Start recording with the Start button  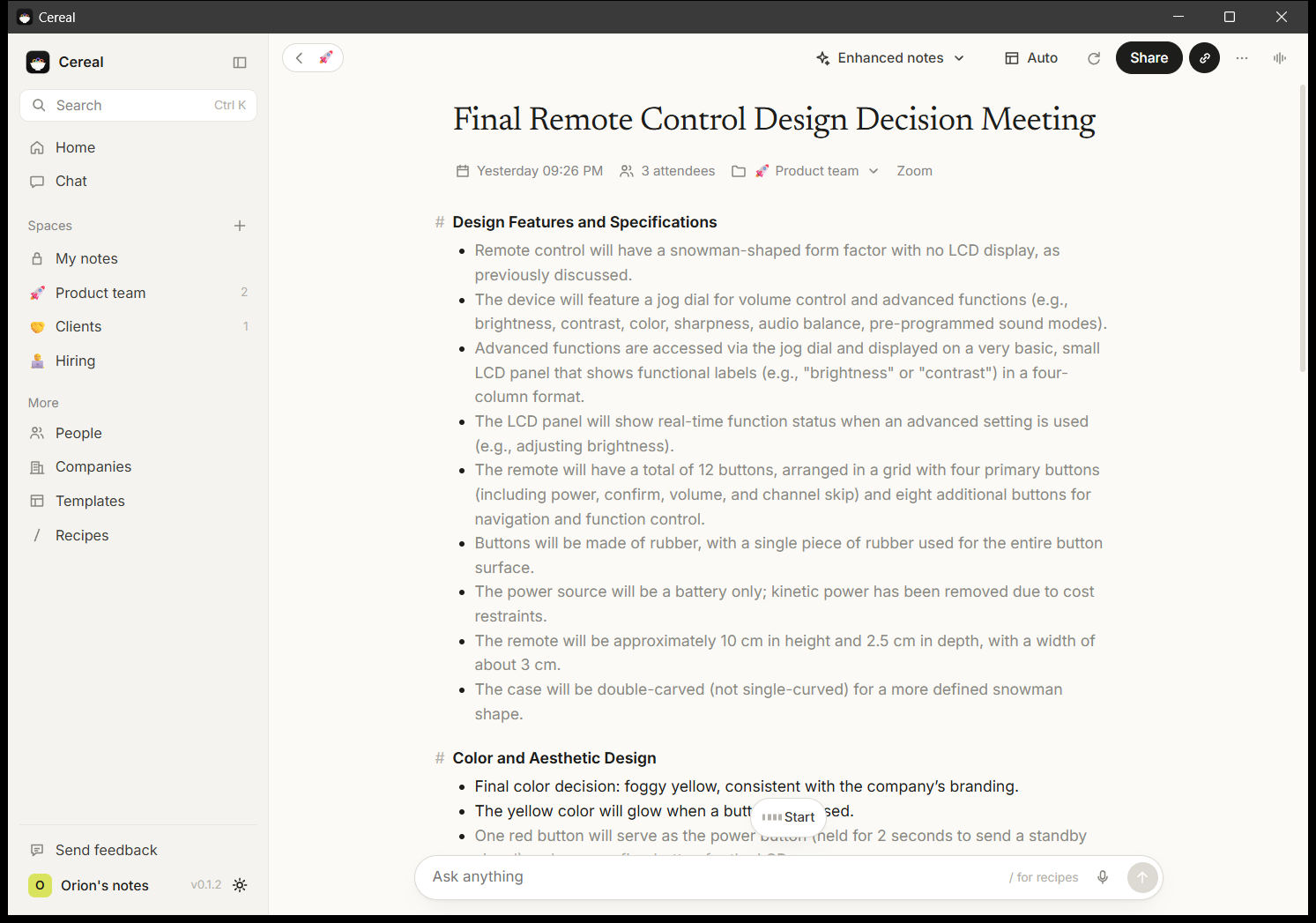788,817
